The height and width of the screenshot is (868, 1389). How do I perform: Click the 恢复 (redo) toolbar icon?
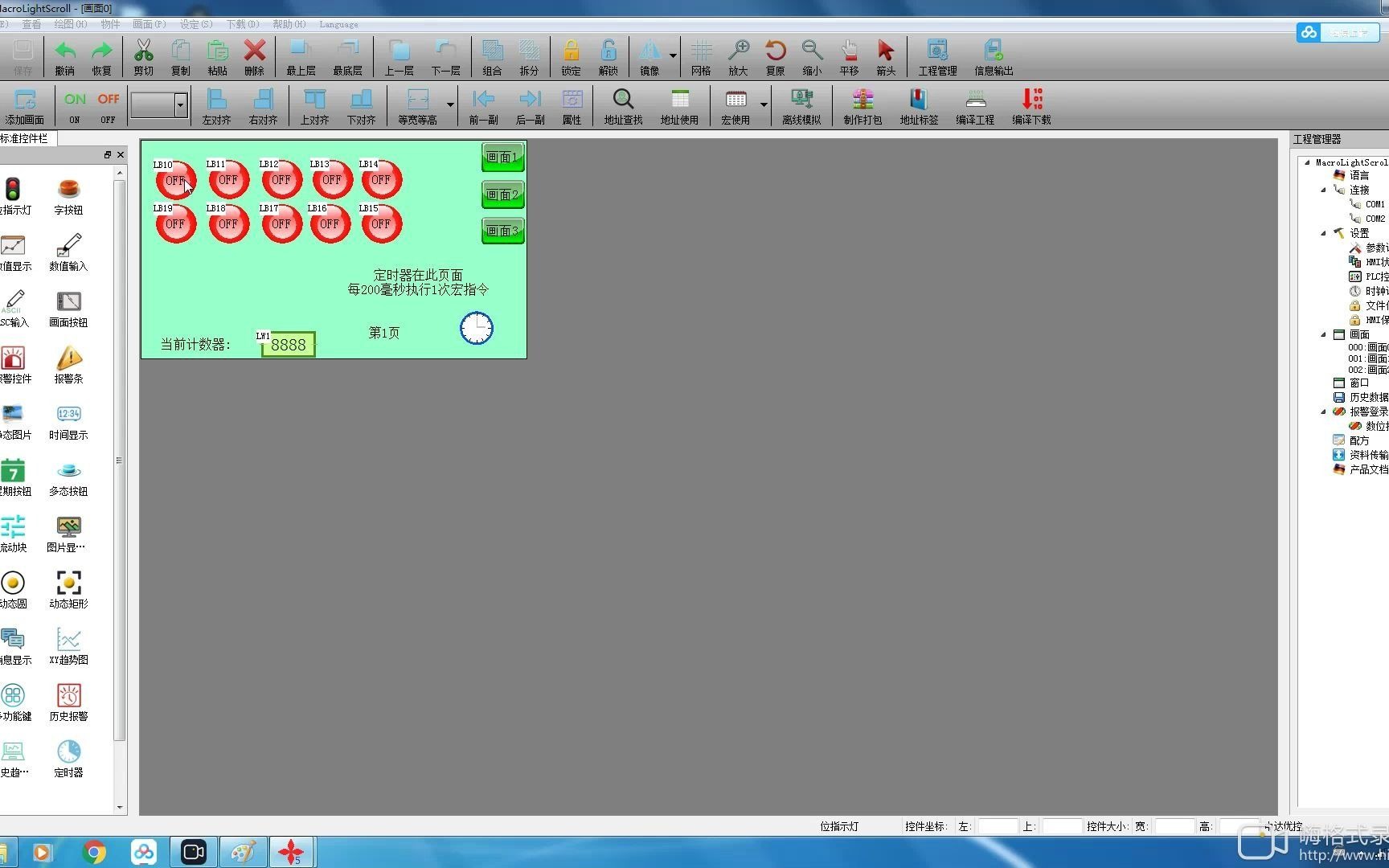point(102,57)
